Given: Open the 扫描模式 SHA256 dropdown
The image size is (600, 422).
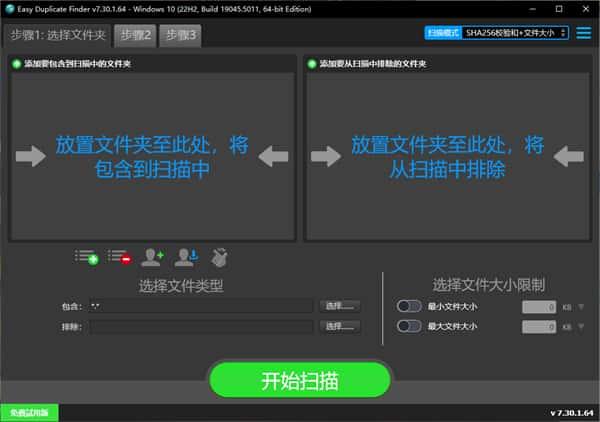Looking at the screenshot, I should (x=515, y=33).
